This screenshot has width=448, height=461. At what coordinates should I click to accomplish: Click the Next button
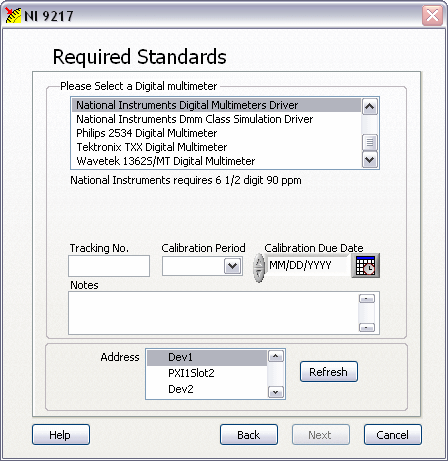pos(321,435)
